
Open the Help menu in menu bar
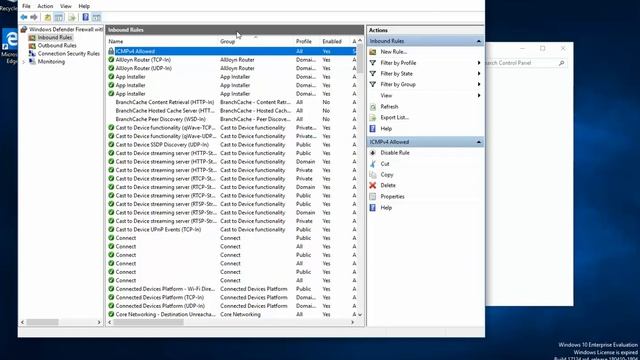84,6
